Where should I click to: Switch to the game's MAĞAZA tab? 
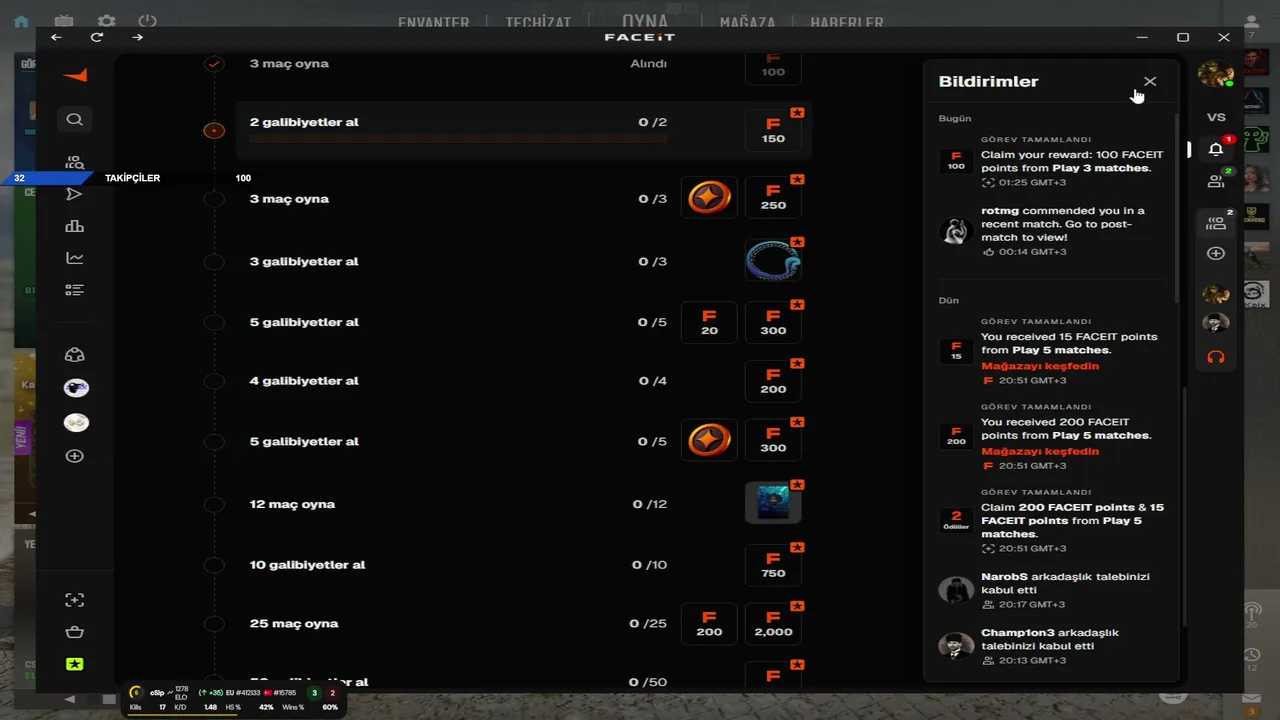point(748,22)
